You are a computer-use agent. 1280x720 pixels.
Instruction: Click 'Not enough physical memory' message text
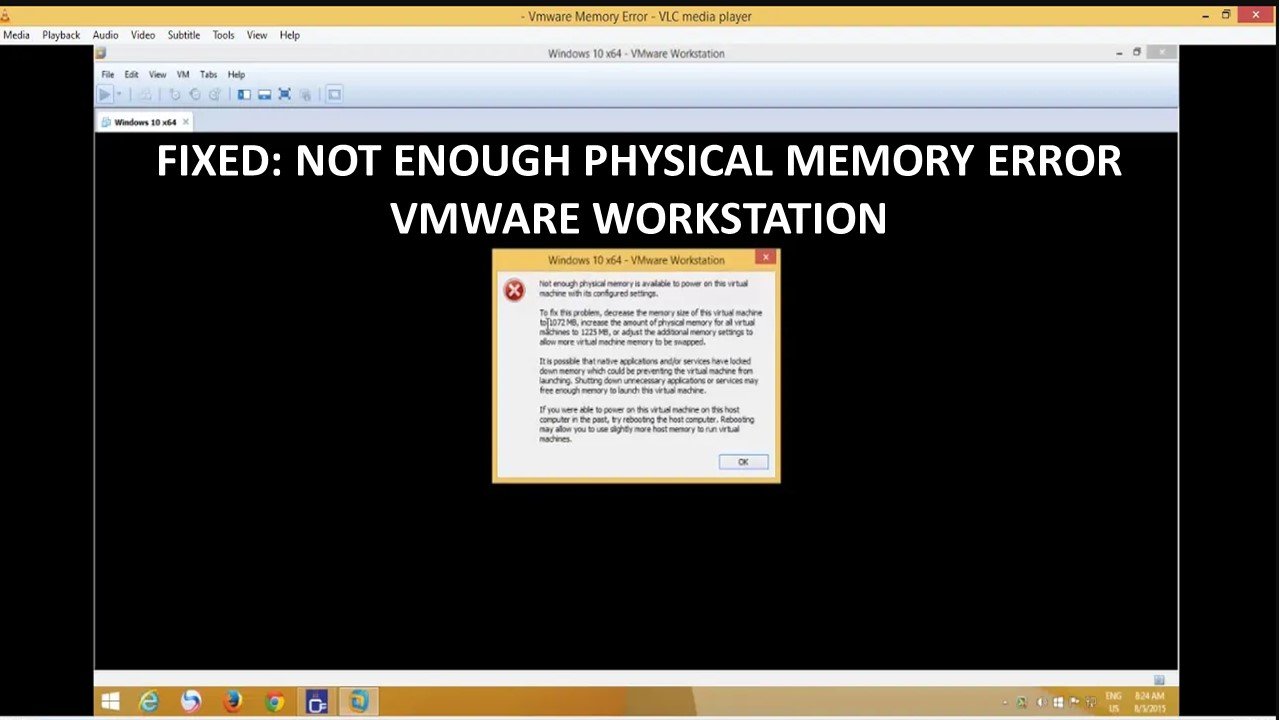coord(643,289)
